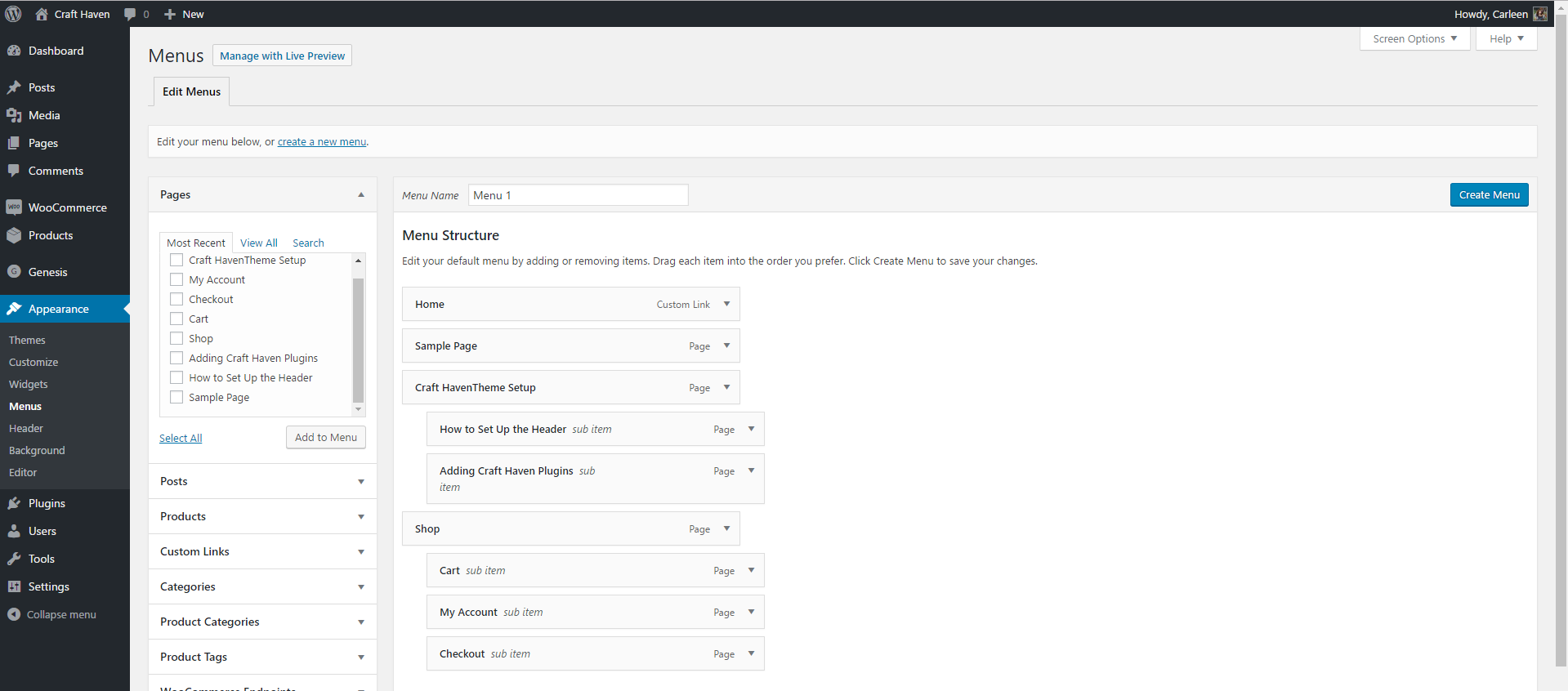
Task: Click the Media library icon
Action: [14, 115]
